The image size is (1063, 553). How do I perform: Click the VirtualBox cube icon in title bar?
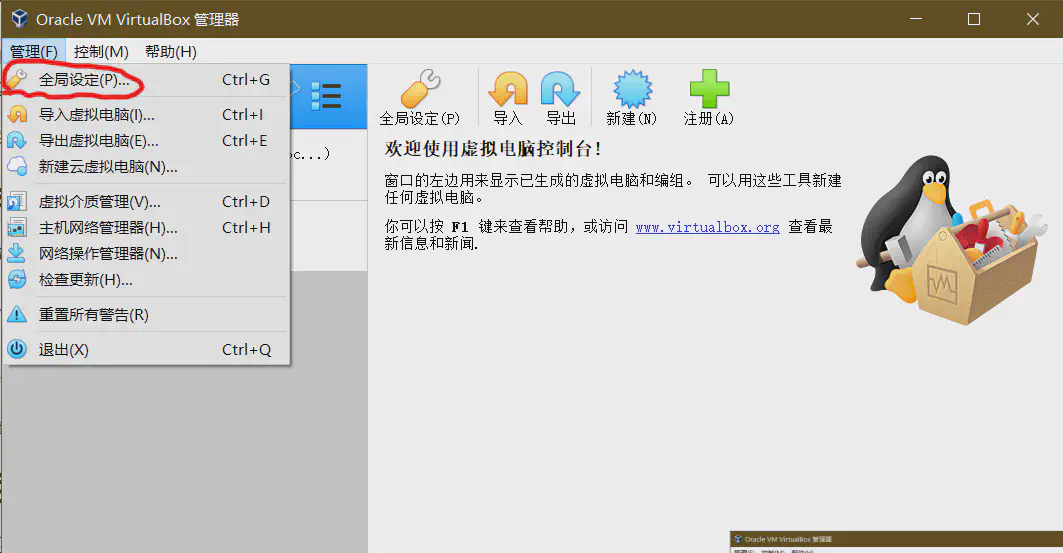coord(20,19)
